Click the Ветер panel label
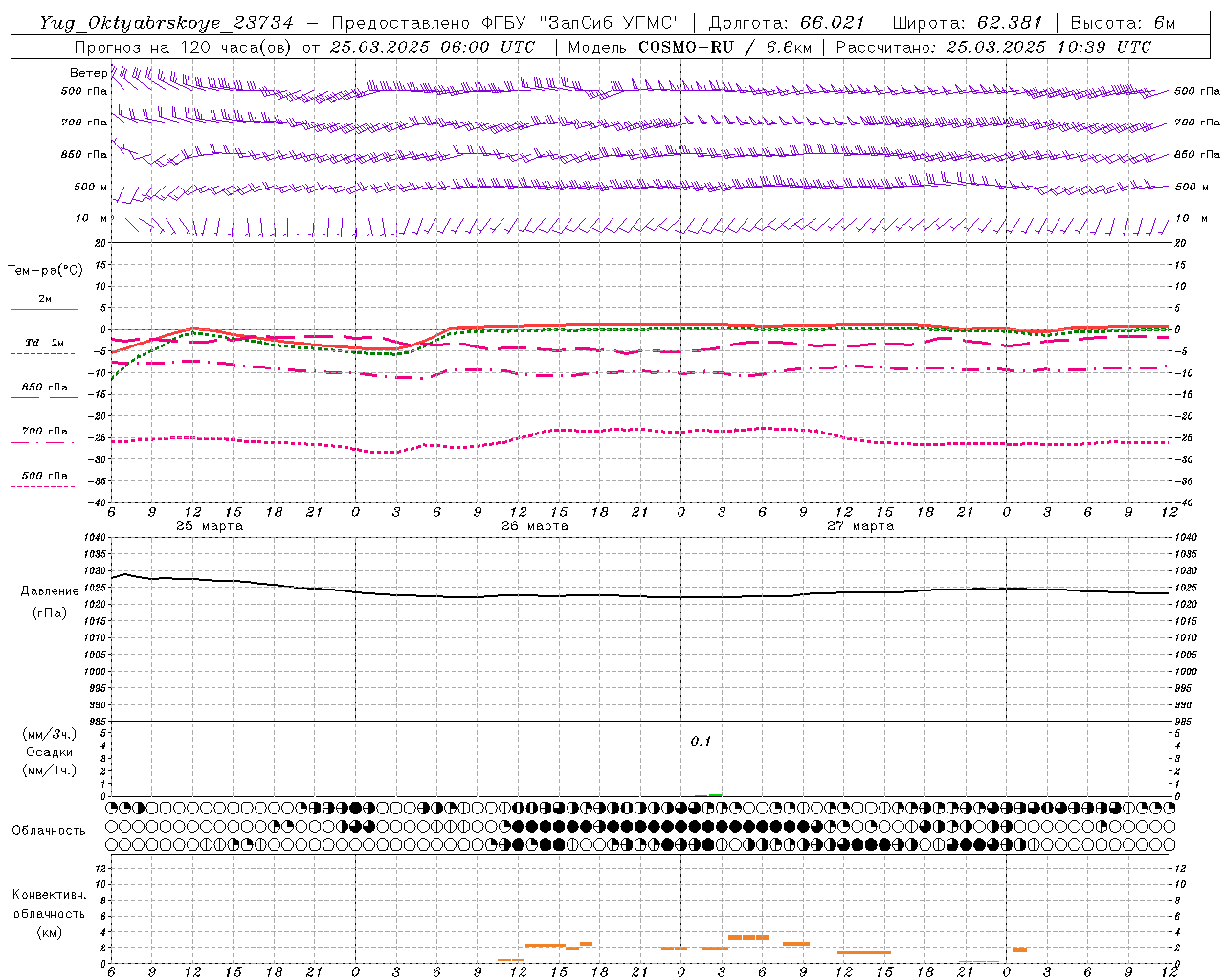1225x980 pixels. click(x=88, y=73)
